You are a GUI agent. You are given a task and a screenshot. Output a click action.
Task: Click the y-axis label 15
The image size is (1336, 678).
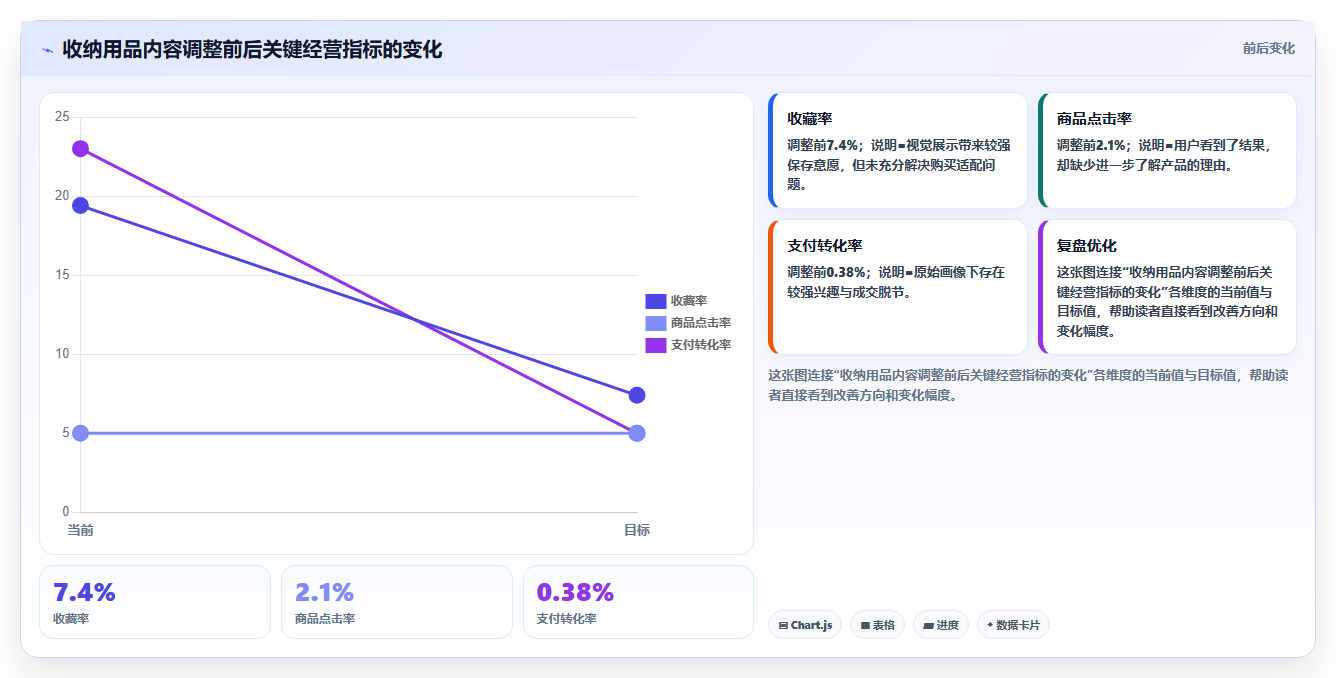(x=62, y=275)
